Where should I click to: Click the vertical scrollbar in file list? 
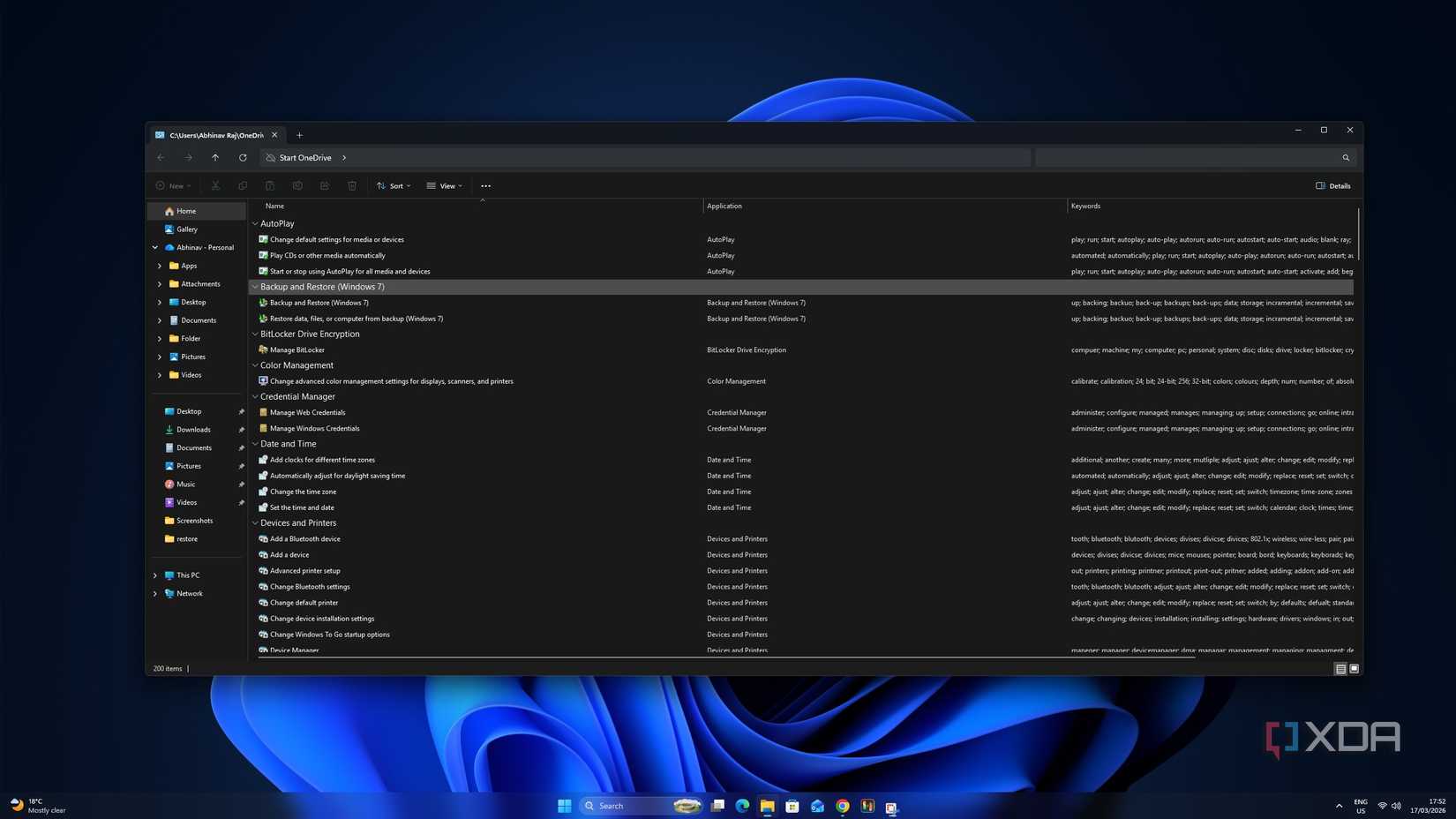[1358, 235]
